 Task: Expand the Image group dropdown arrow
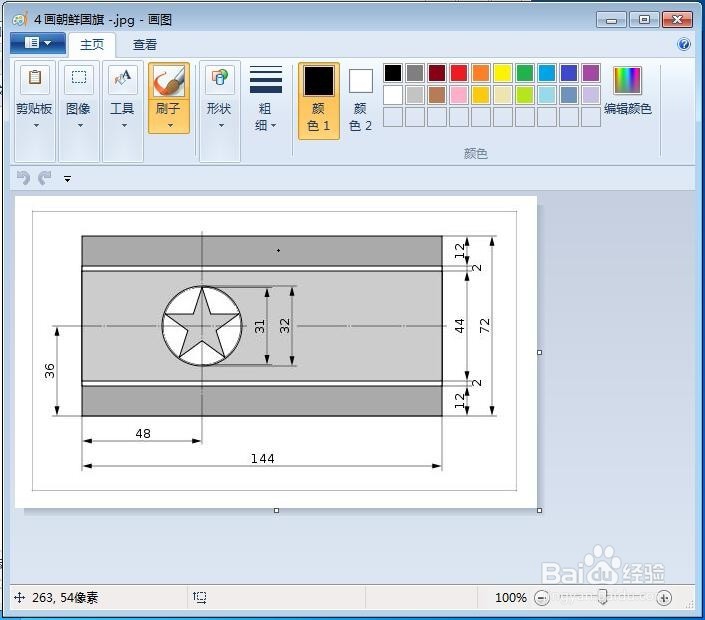click(80, 125)
